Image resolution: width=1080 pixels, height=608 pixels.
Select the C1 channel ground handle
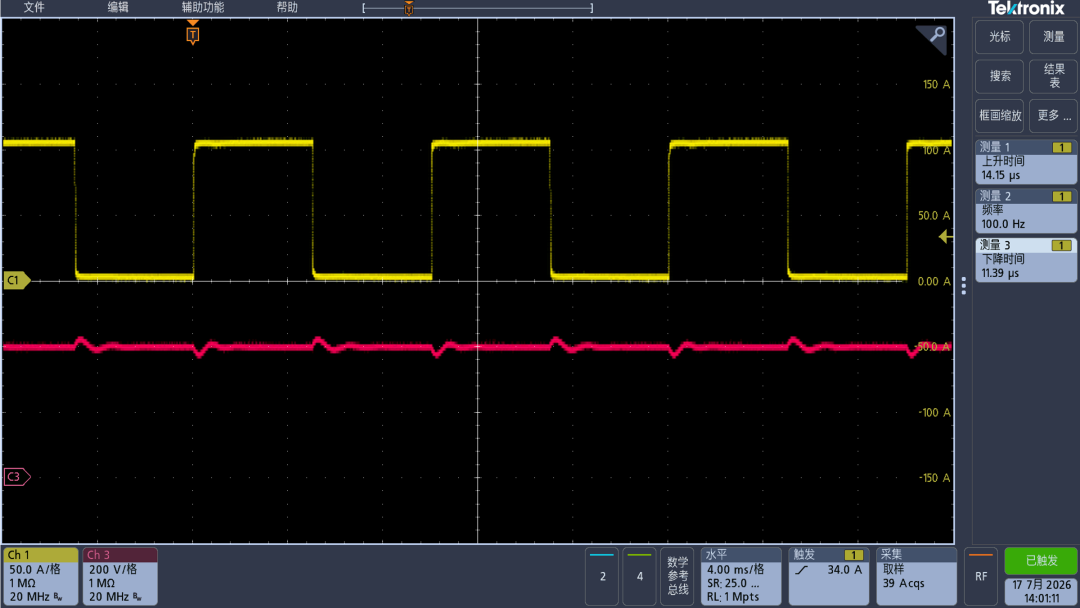point(16,280)
